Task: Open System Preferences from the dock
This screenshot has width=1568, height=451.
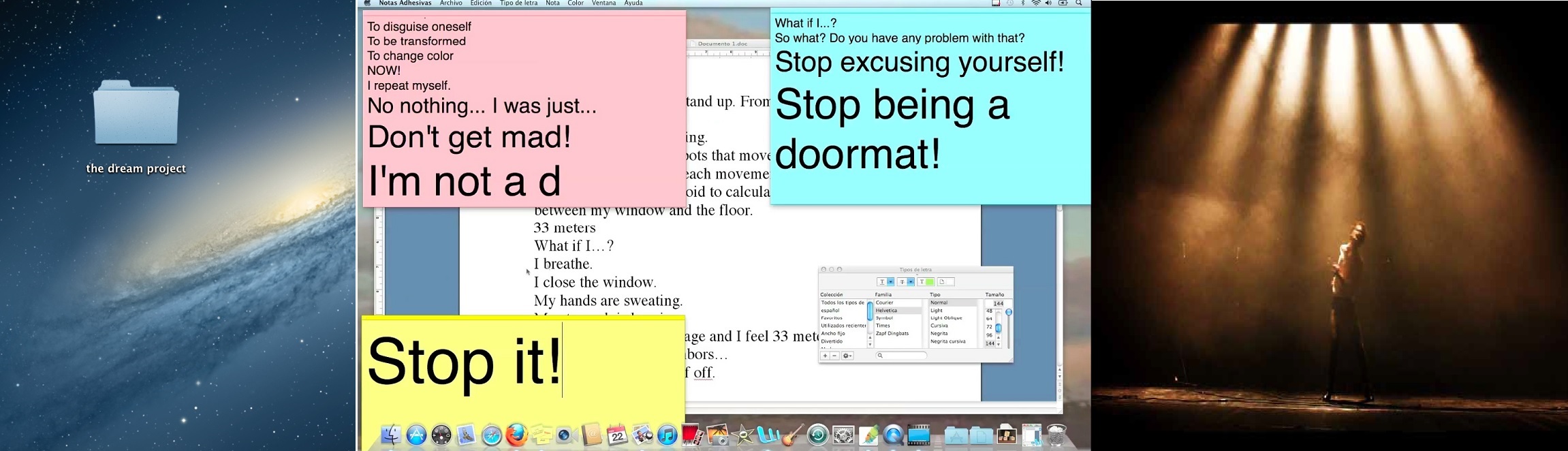Action: (x=843, y=435)
